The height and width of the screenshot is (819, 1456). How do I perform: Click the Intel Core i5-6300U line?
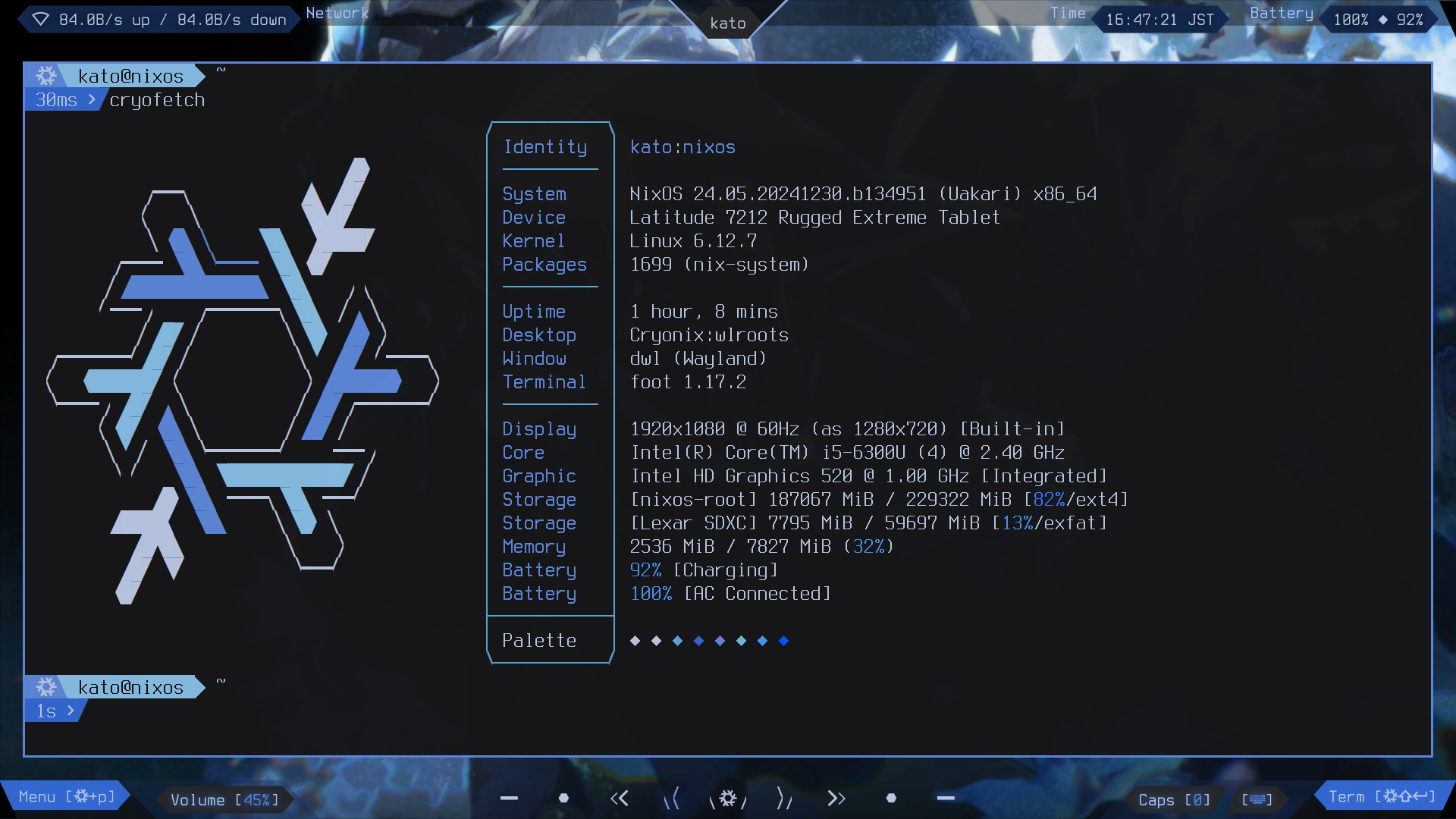(847, 453)
